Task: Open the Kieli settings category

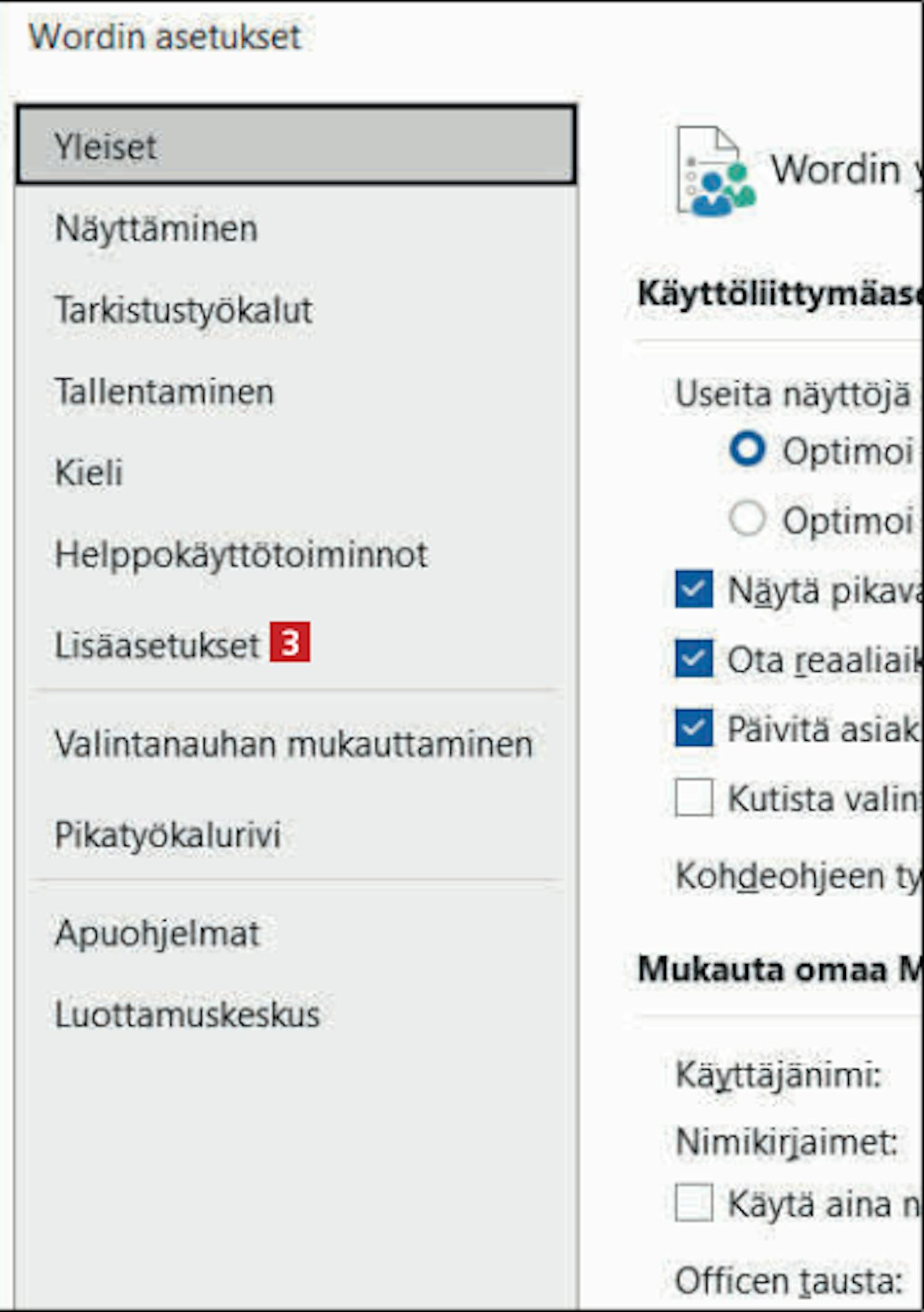Action: click(296, 473)
